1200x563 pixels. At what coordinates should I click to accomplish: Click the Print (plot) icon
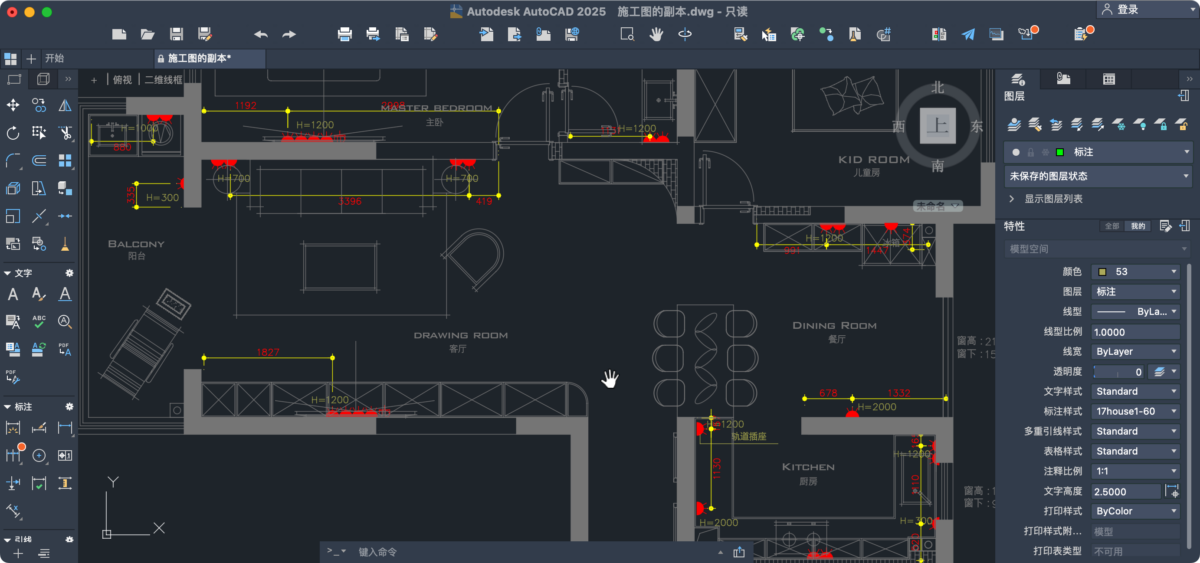(x=345, y=34)
